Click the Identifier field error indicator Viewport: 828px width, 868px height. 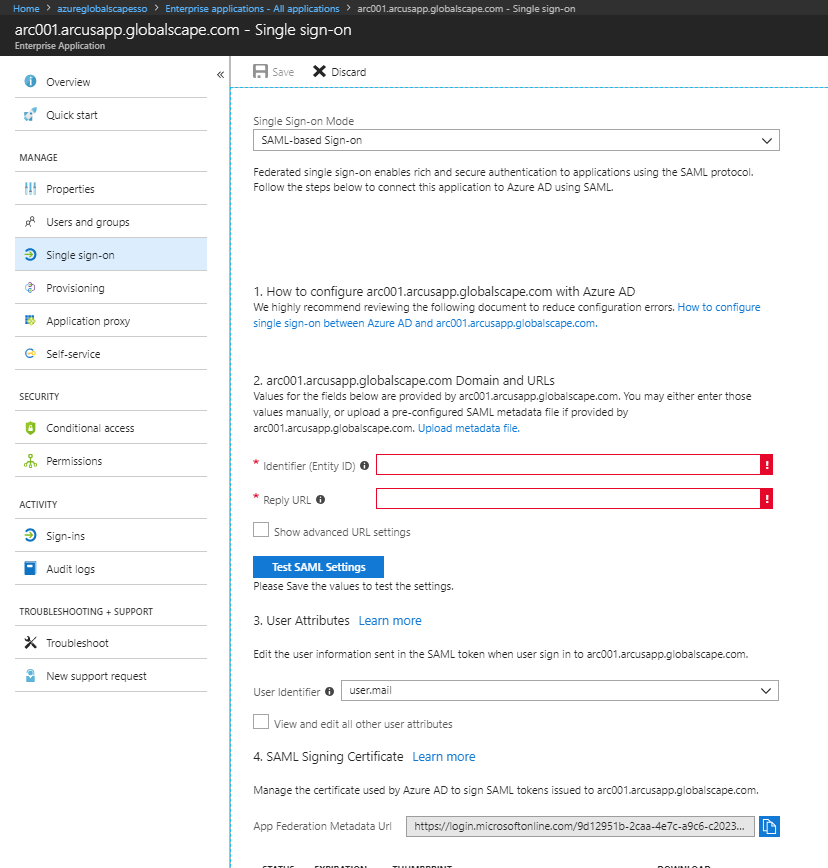click(767, 464)
